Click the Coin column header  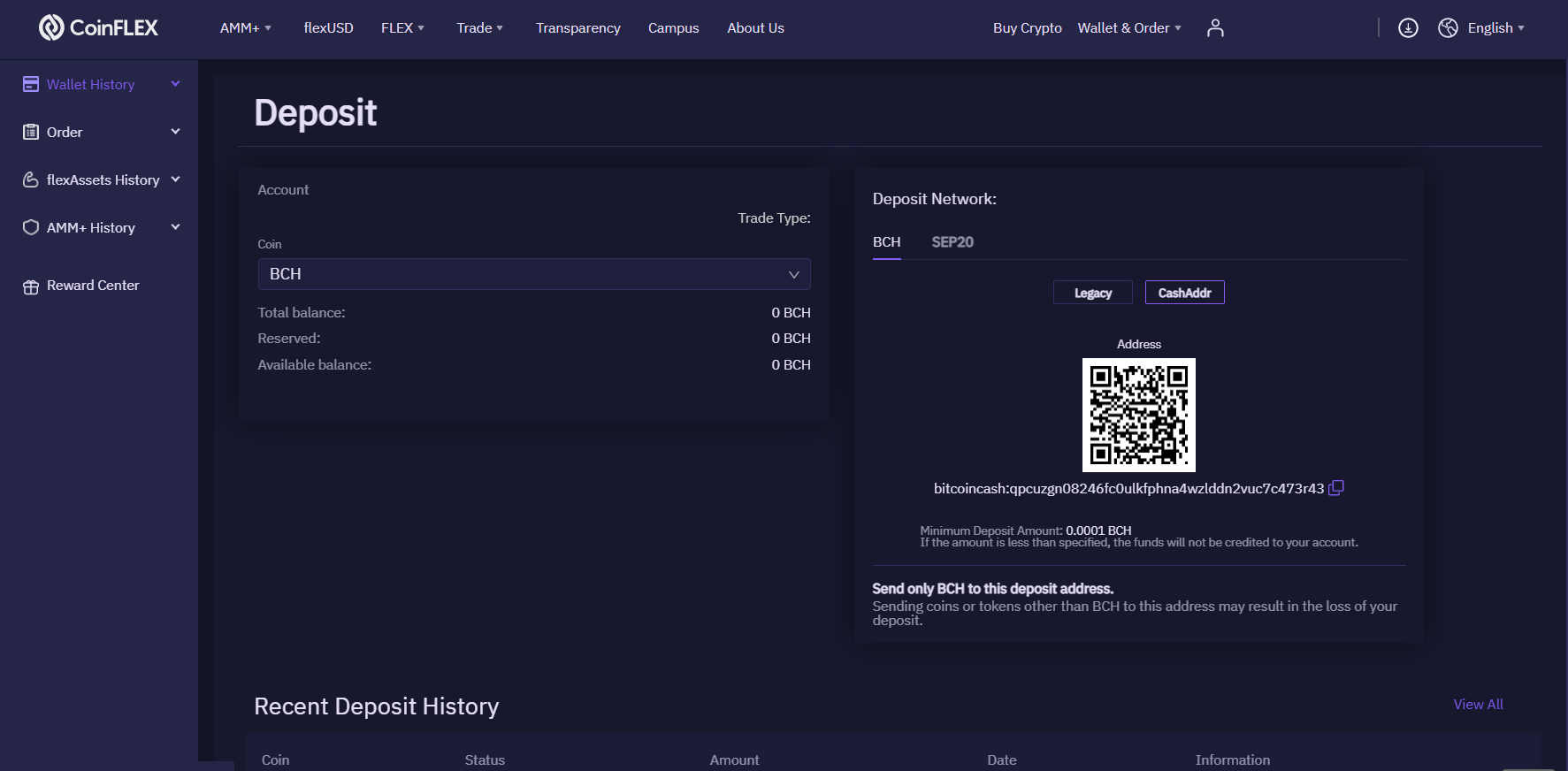276,760
